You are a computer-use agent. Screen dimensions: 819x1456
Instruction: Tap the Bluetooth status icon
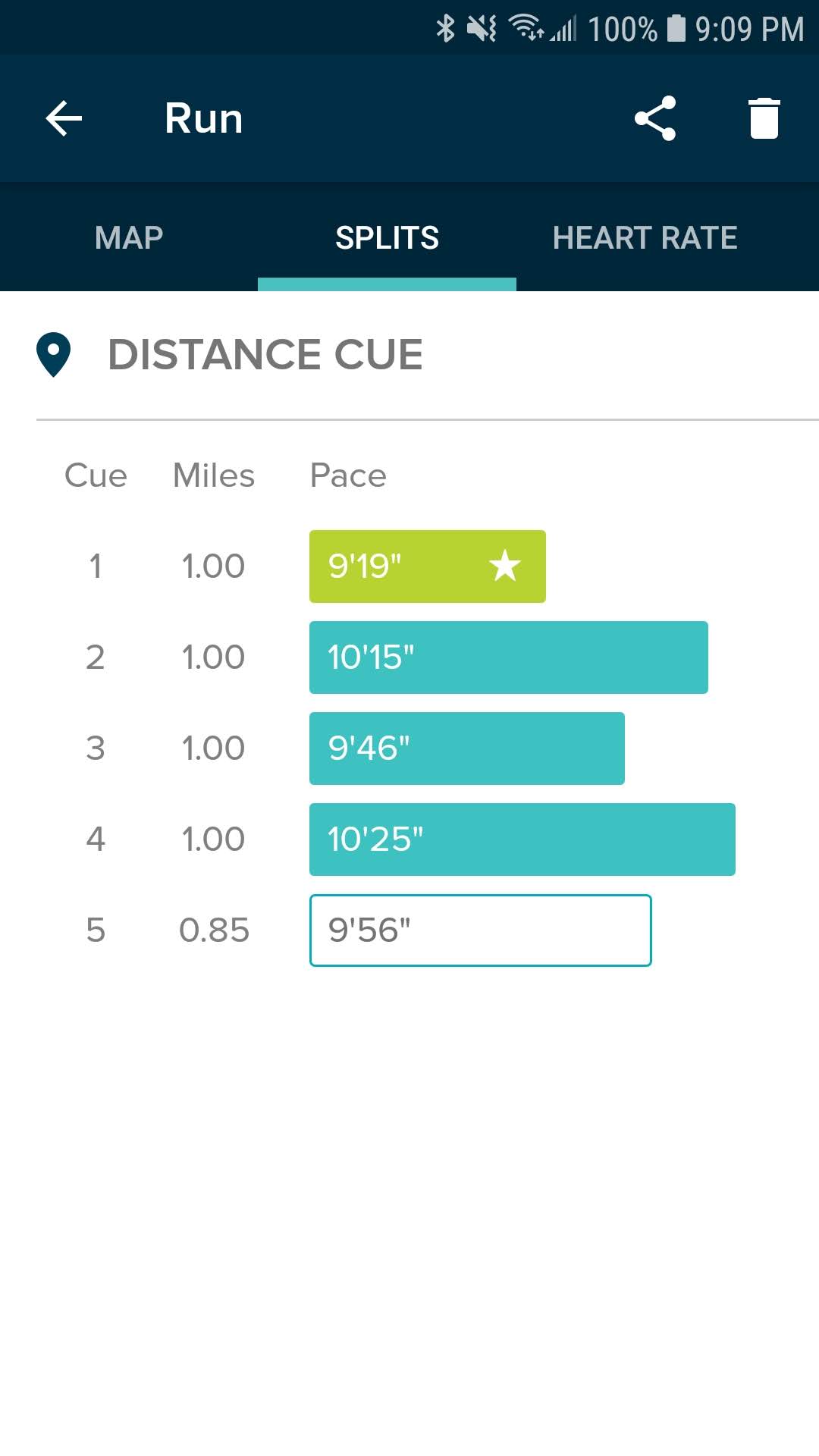445,29
